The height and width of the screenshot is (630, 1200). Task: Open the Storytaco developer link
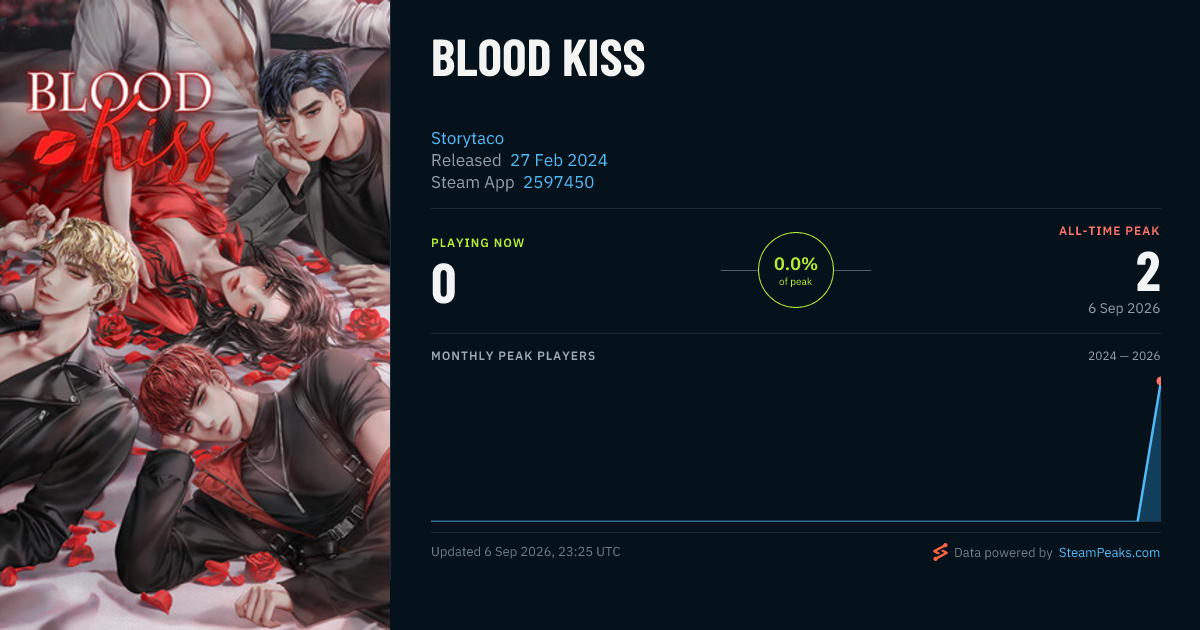(x=467, y=138)
